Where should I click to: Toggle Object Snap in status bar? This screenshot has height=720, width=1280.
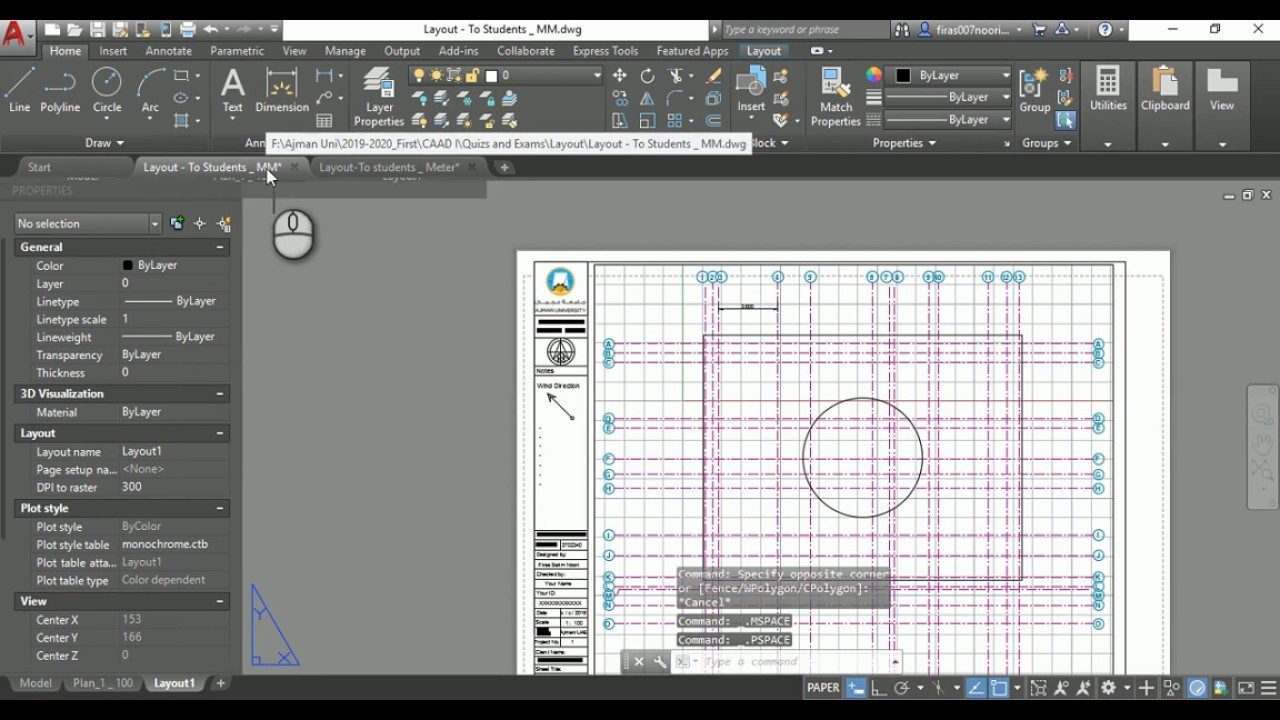click(x=999, y=688)
